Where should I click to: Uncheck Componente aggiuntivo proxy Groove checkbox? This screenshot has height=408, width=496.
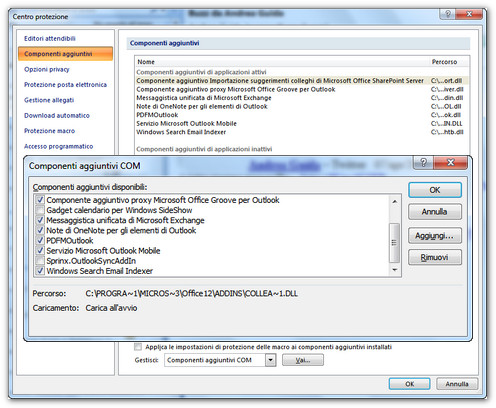coord(40,200)
